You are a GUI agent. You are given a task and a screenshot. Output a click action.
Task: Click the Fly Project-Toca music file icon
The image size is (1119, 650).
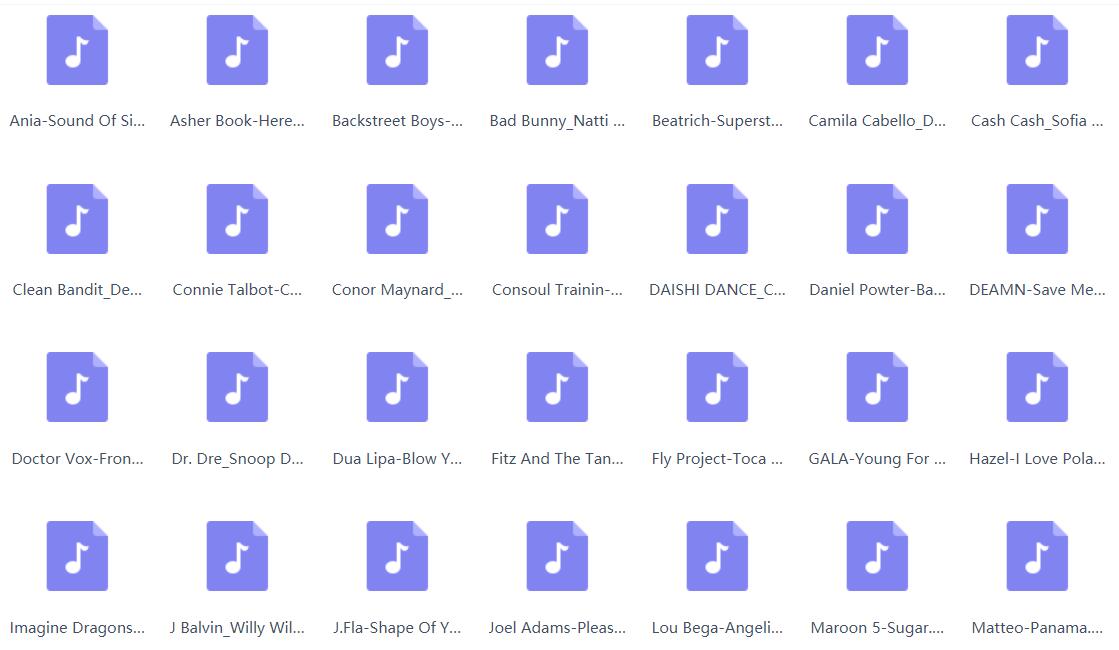(717, 387)
